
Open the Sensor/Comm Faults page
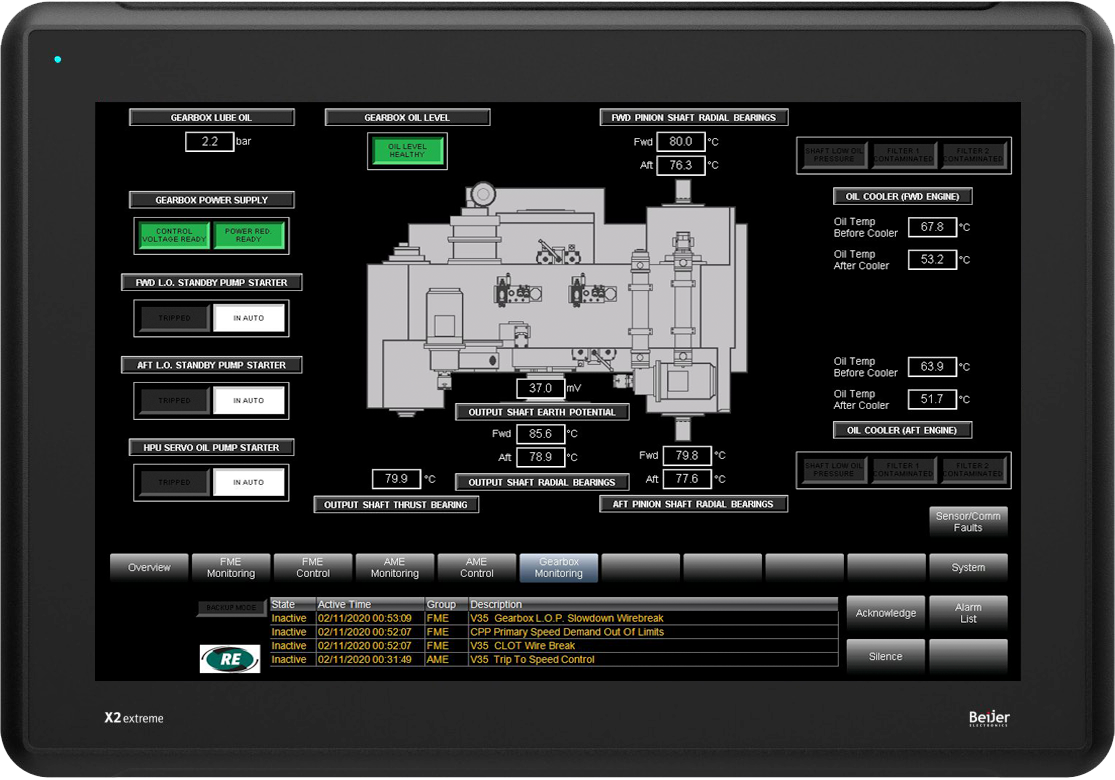[x=968, y=522]
